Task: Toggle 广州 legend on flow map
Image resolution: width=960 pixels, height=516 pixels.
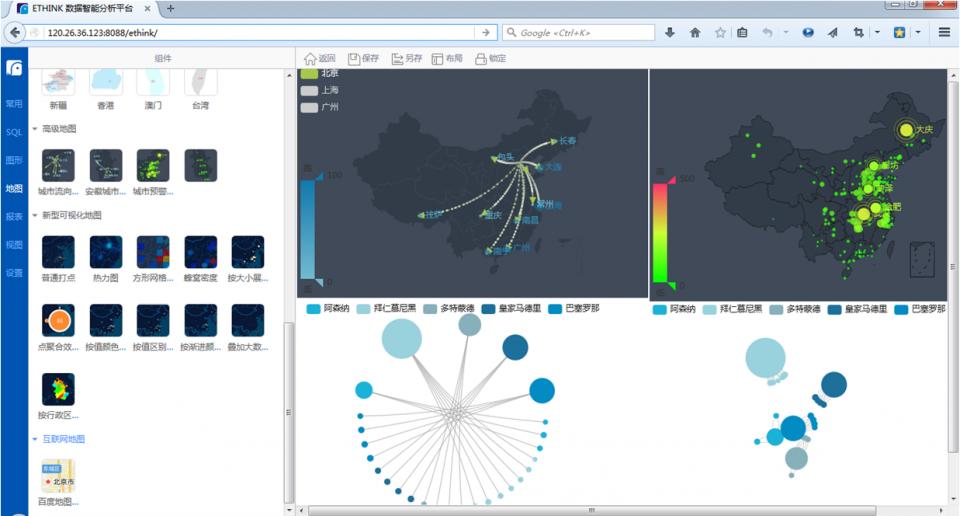Action: coord(309,107)
